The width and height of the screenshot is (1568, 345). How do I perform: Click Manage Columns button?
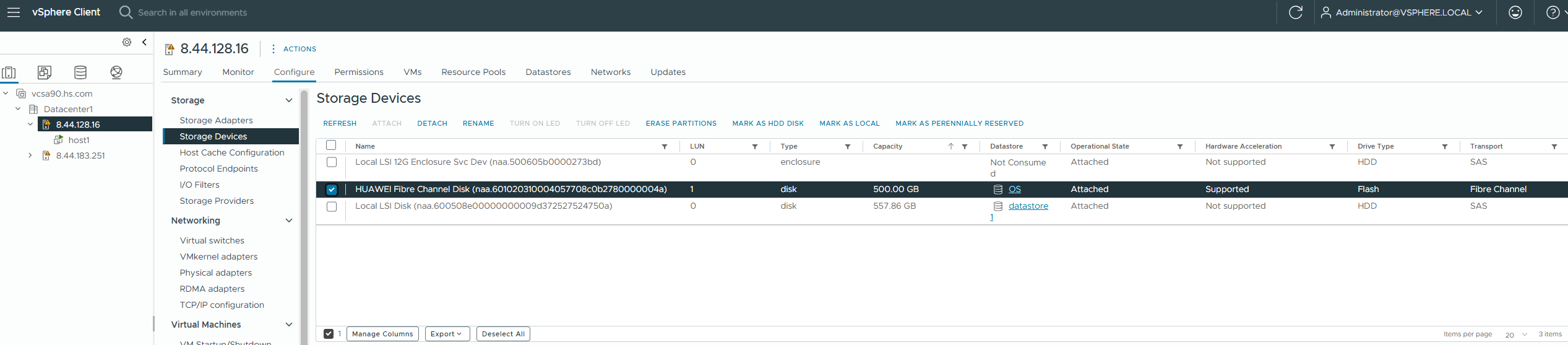382,334
